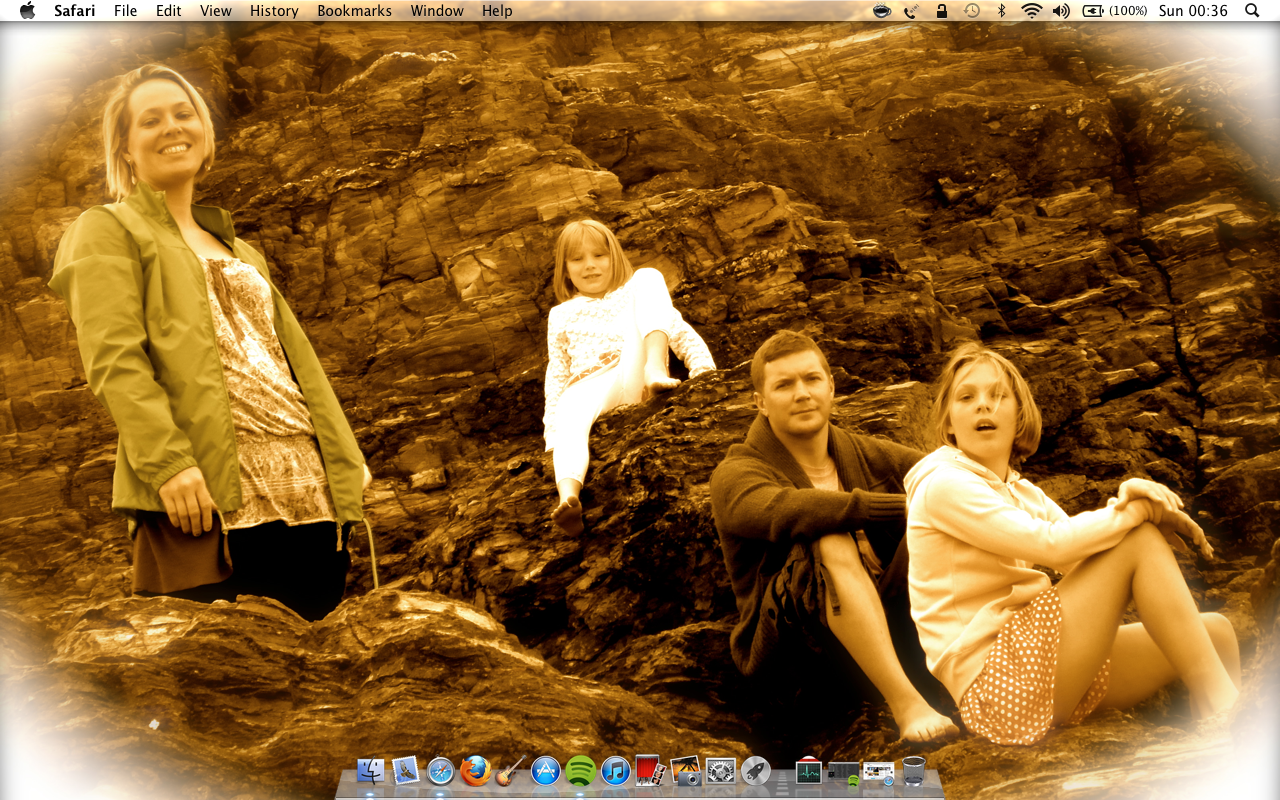Open Activity Monitor in the Dock
This screenshot has width=1280, height=800.
[808, 771]
